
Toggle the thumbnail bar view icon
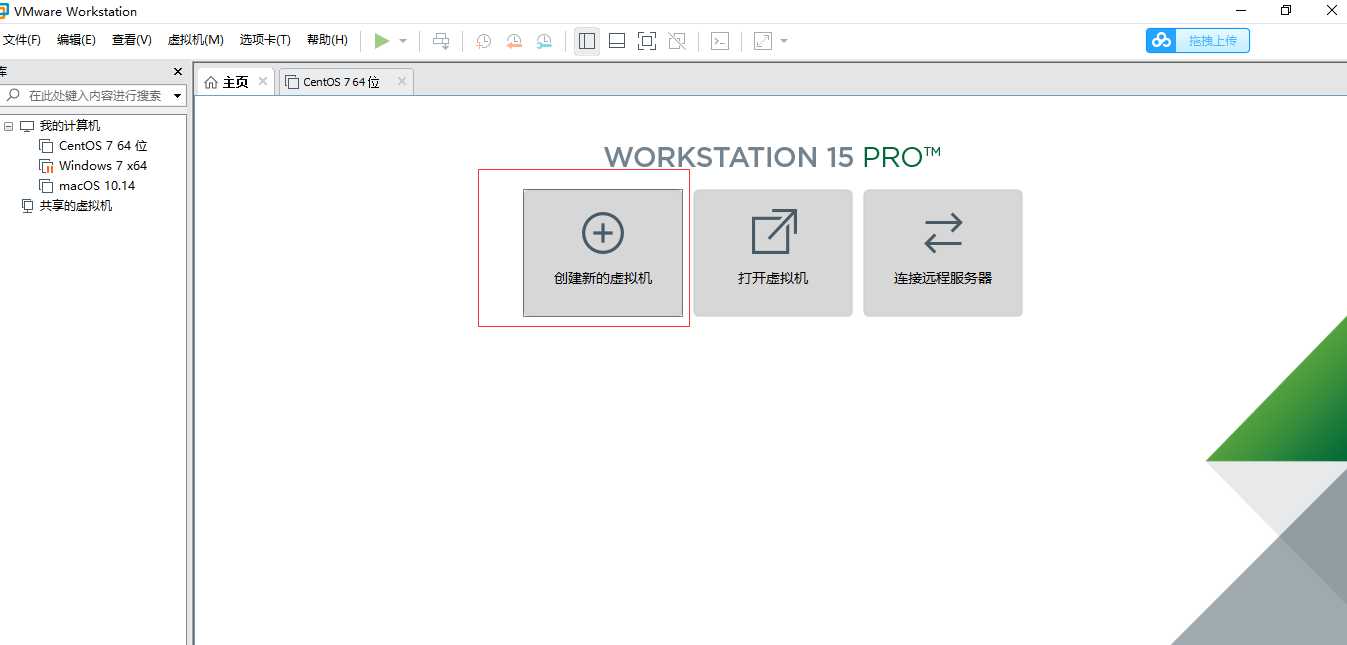617,41
